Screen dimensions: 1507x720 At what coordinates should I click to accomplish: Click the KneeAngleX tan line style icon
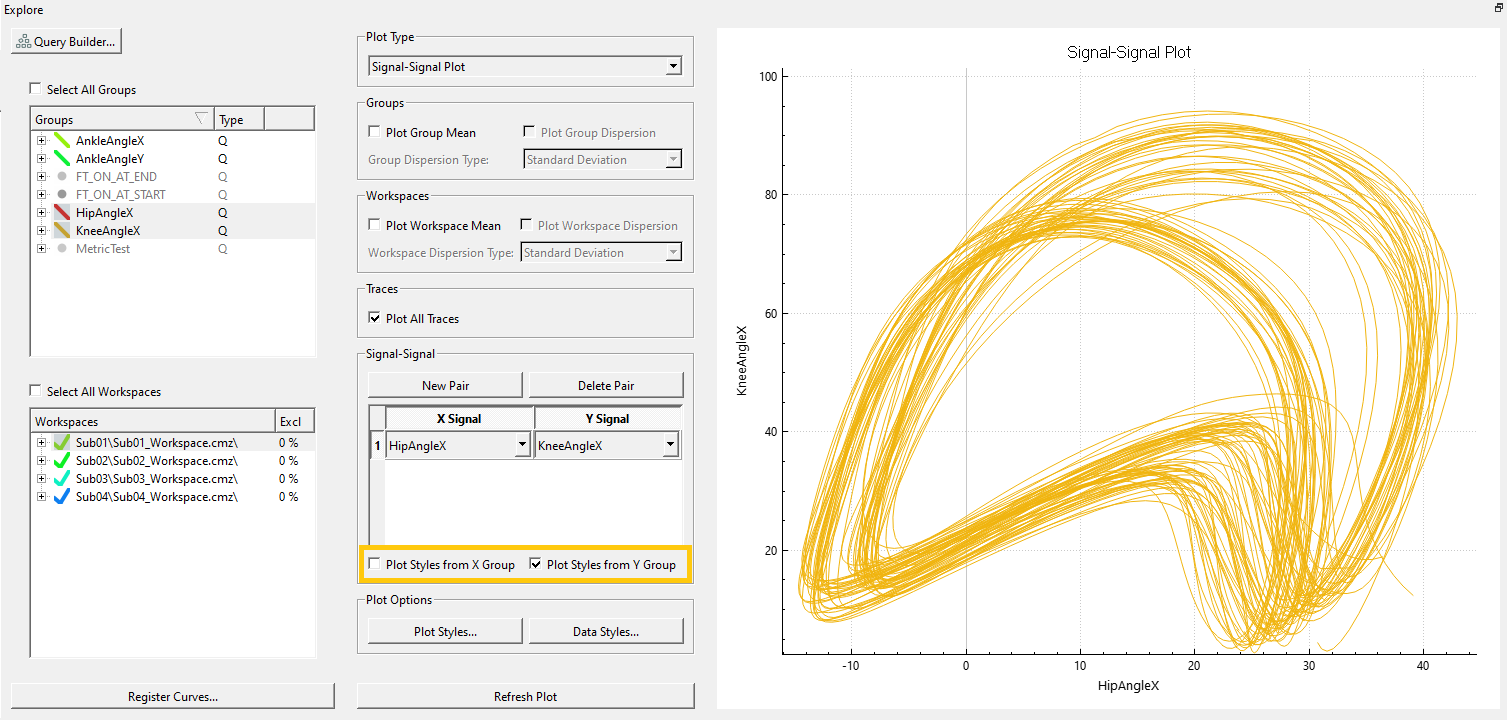[x=61, y=231]
